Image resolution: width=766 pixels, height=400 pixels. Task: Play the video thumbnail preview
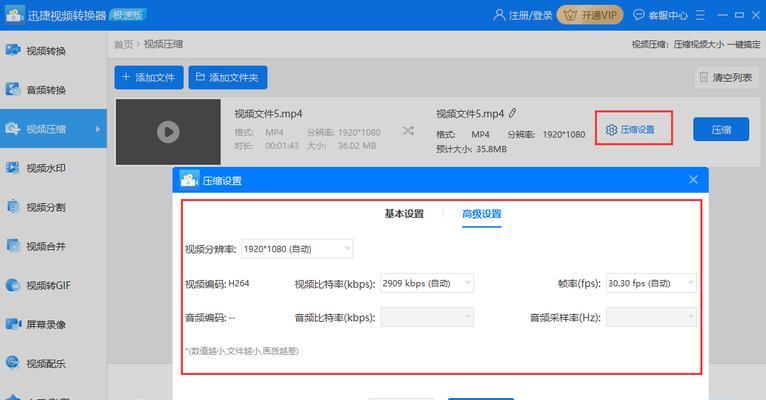tap(168, 132)
